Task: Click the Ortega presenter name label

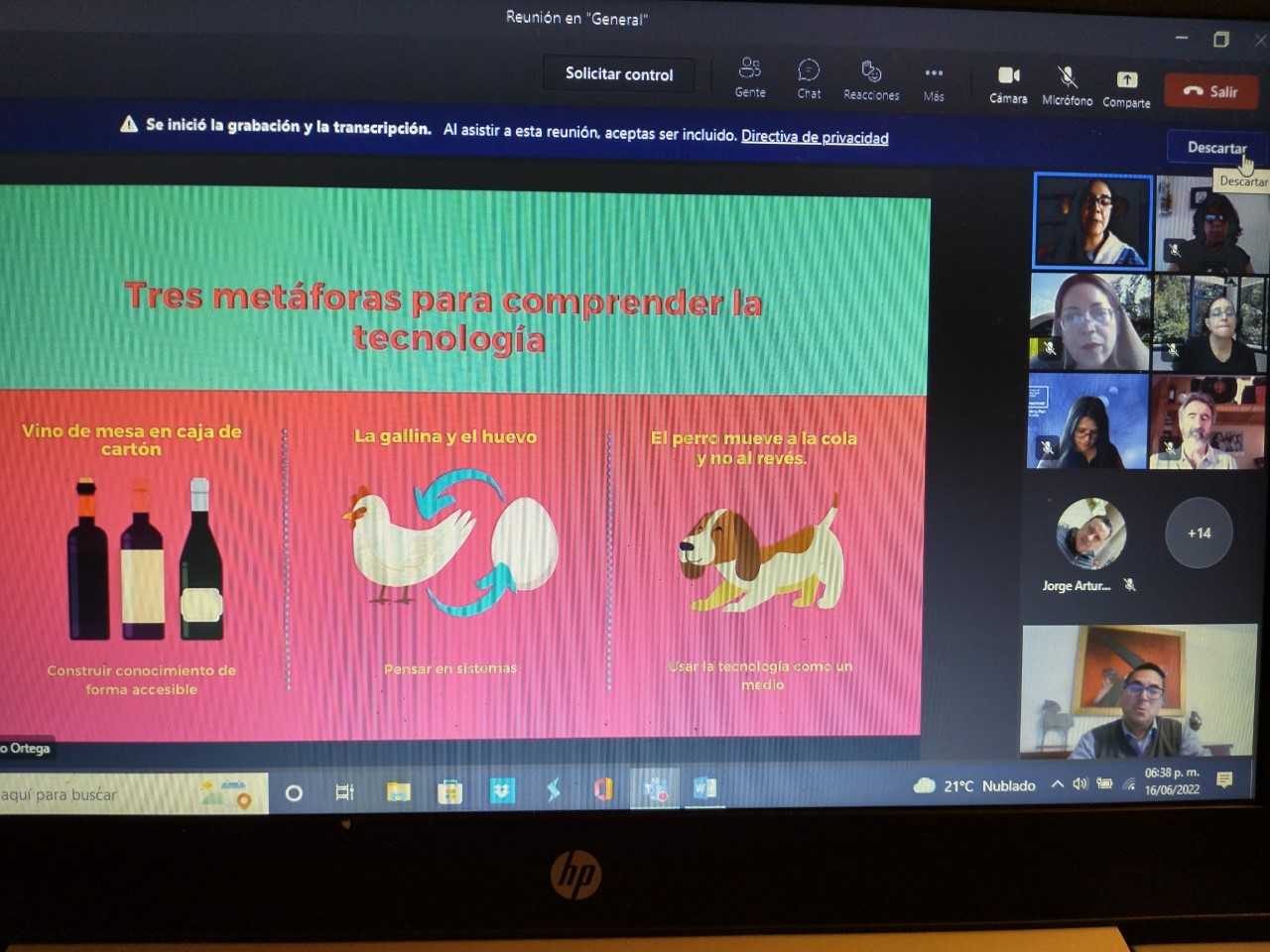Action: click(25, 749)
